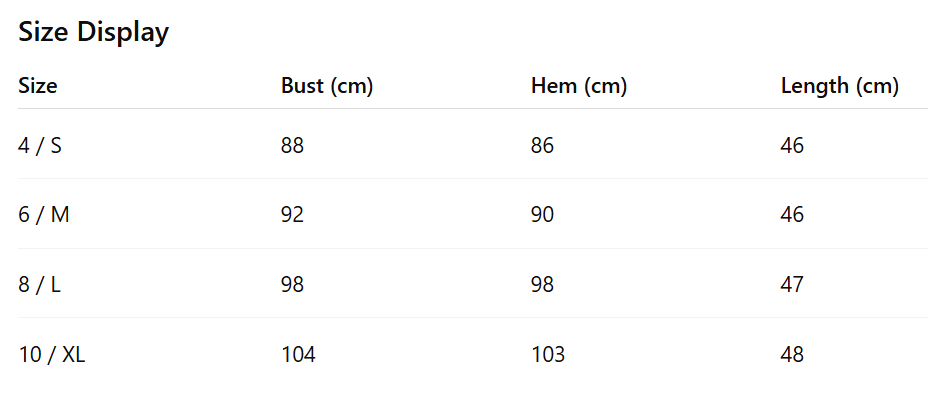Select the 8 / L size row
This screenshot has width=928, height=412.
tap(40, 284)
